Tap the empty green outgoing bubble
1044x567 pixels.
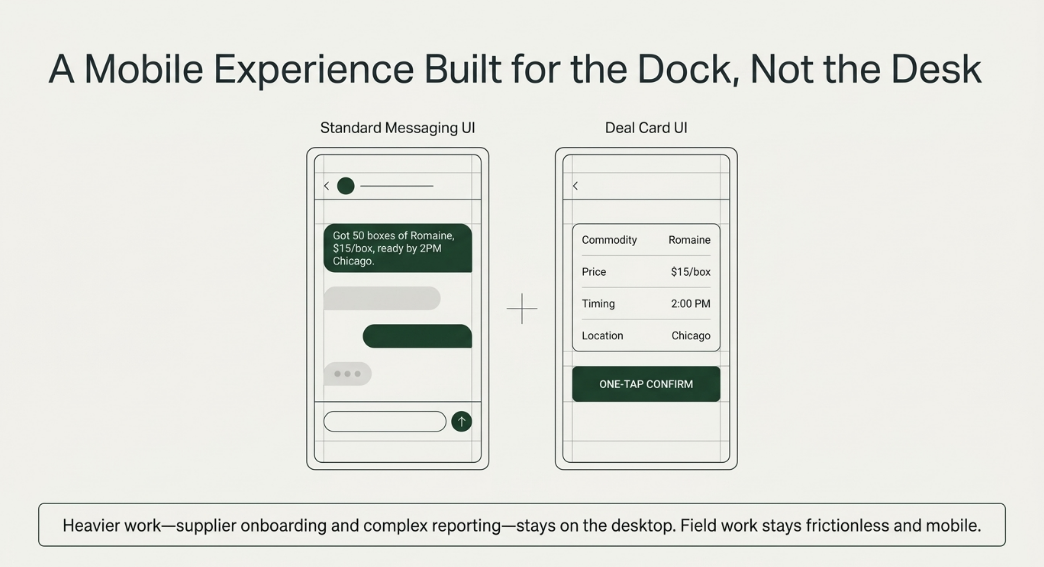coord(417,336)
